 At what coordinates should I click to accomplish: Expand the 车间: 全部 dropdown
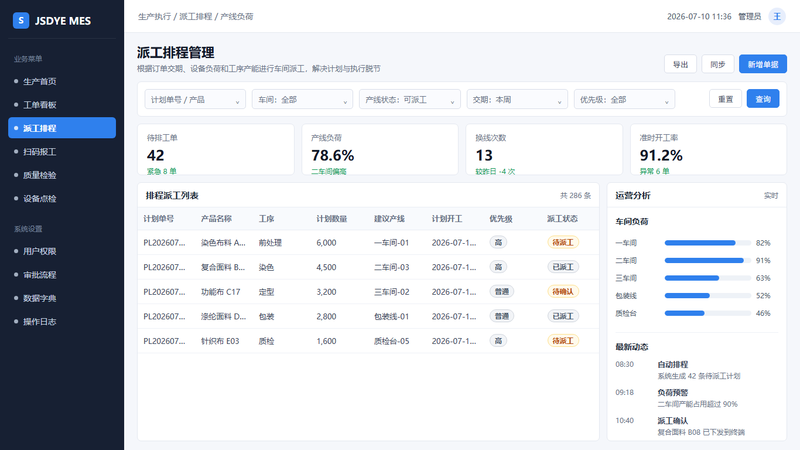pos(302,99)
